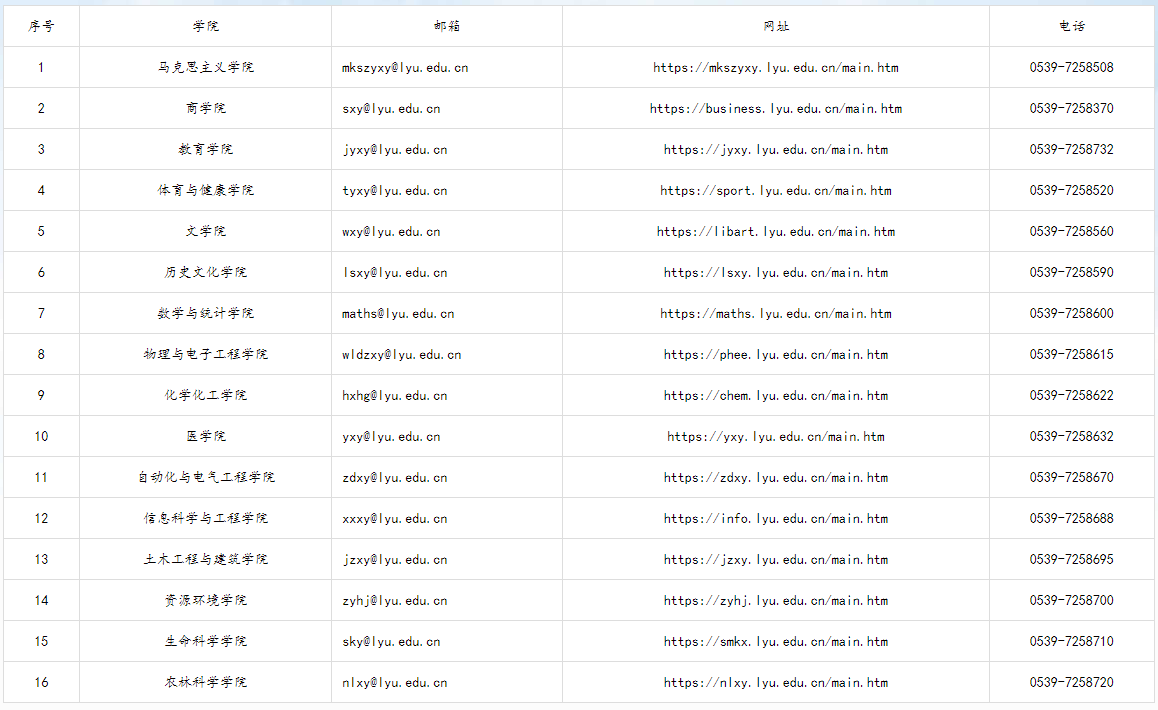Open https://jyxy.lyu.edu.cn/main.htm link
Viewport: 1158px width, 710px height.
point(776,150)
